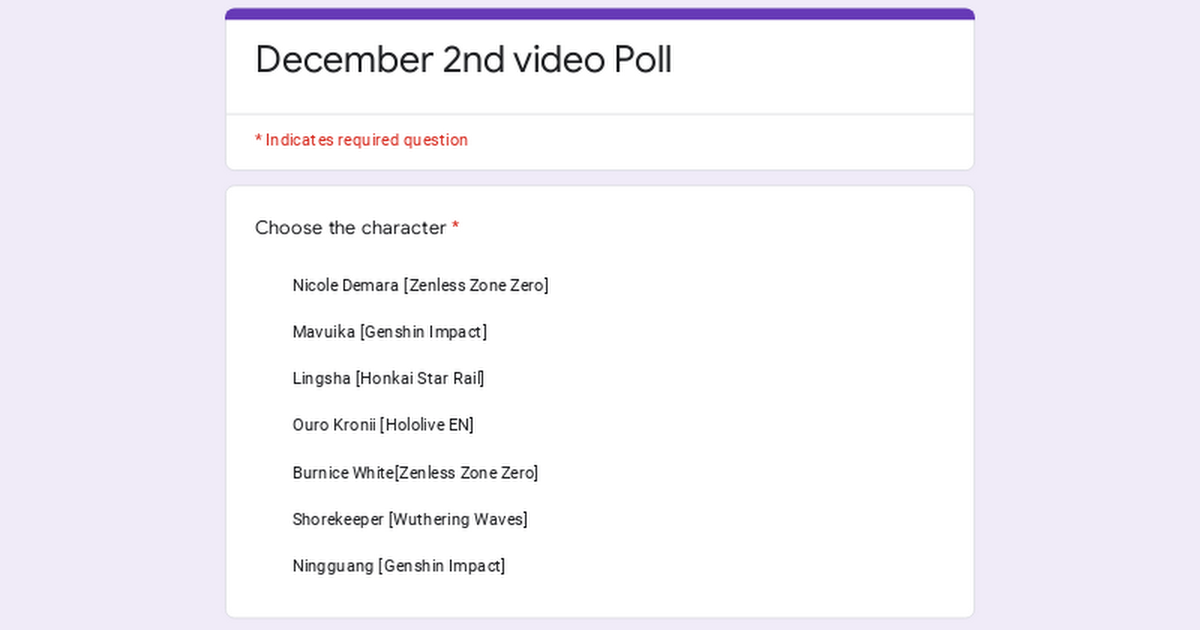Select the Shorekeeper option

coord(410,519)
